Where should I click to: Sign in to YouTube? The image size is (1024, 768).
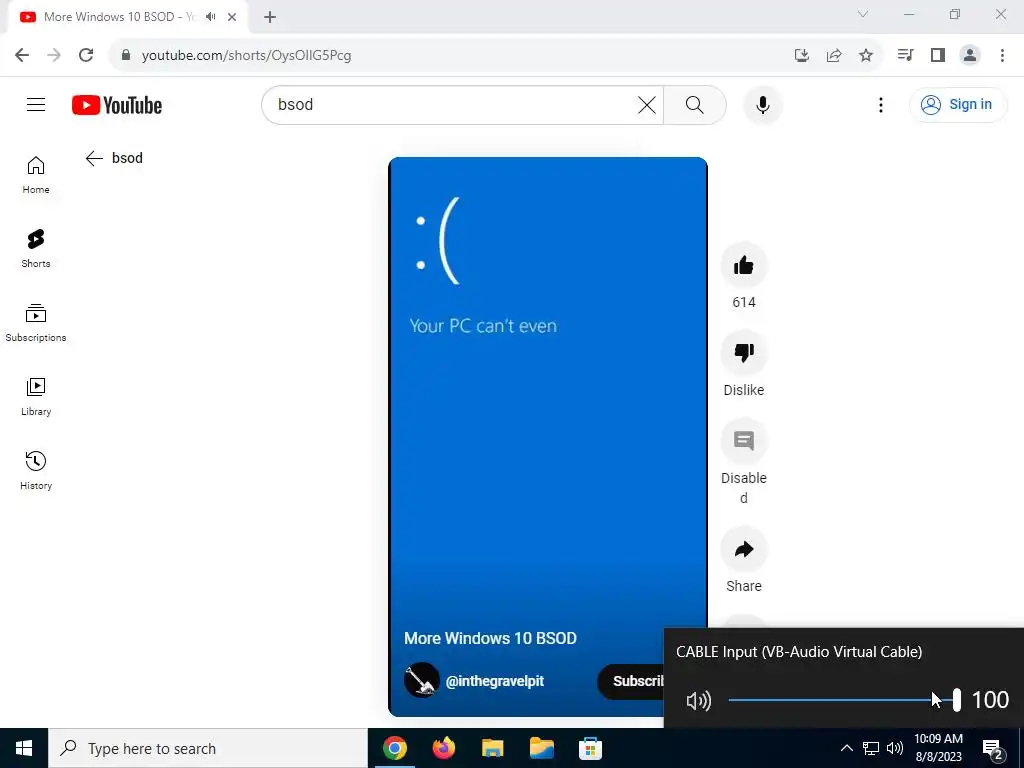(x=957, y=104)
